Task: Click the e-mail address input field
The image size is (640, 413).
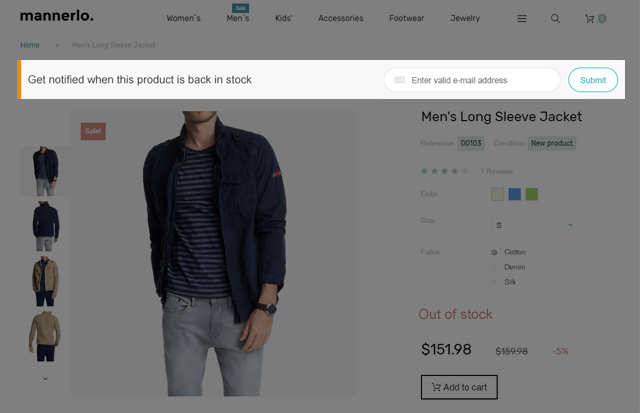Action: tap(480, 80)
